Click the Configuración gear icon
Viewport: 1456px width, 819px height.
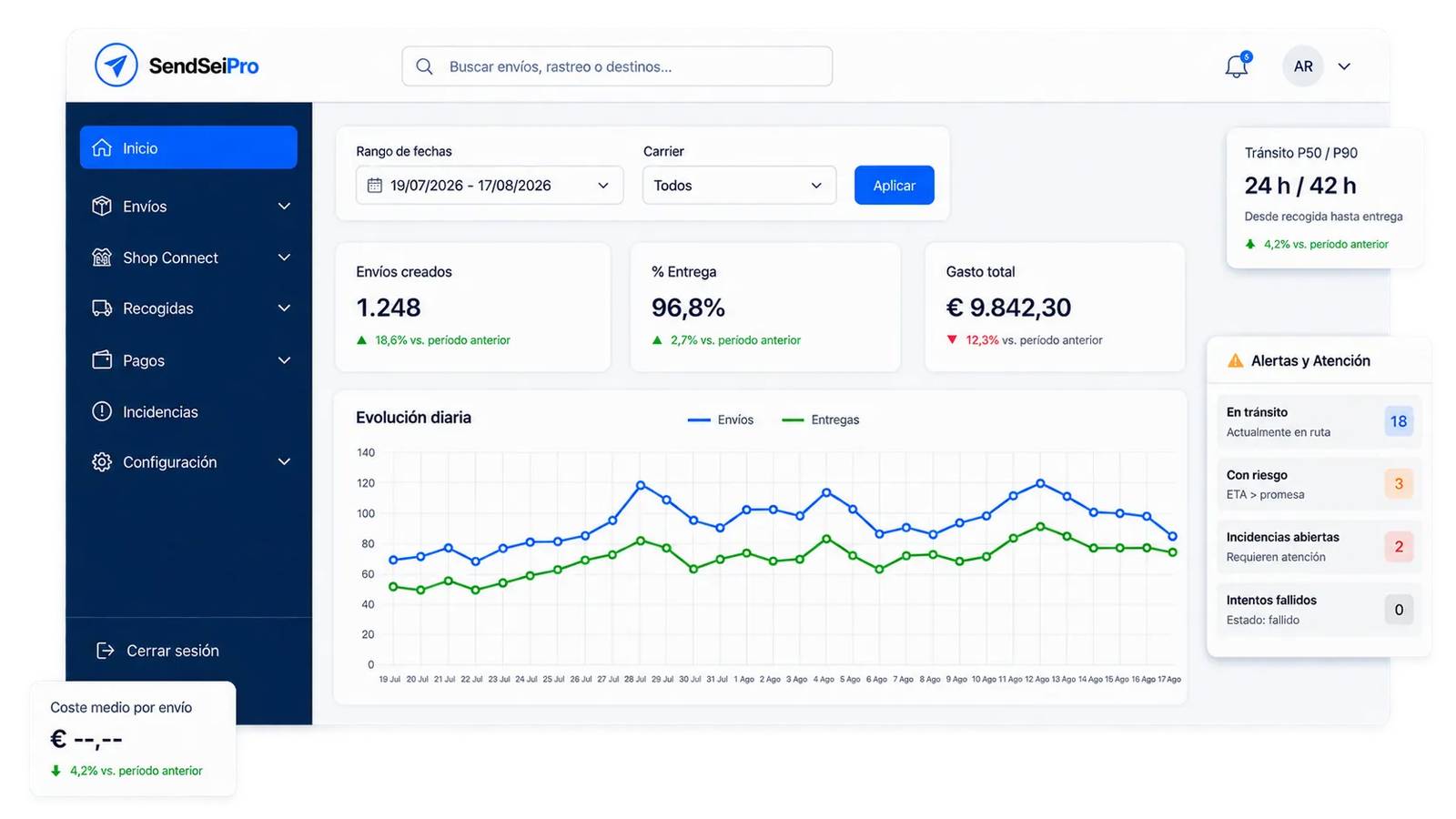point(102,462)
